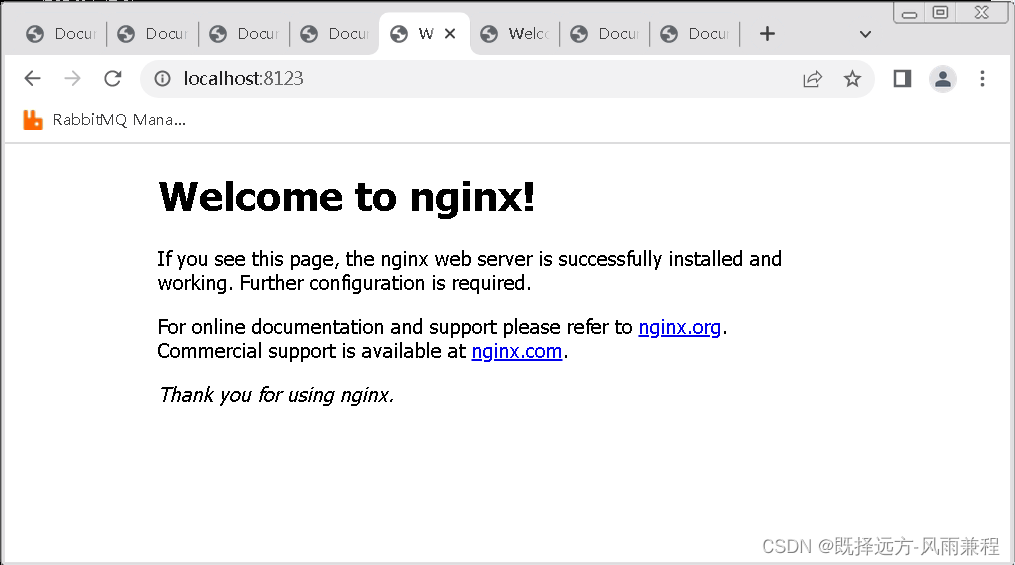Open a new tab with plus
1015x565 pixels.
pyautogui.click(x=767, y=34)
